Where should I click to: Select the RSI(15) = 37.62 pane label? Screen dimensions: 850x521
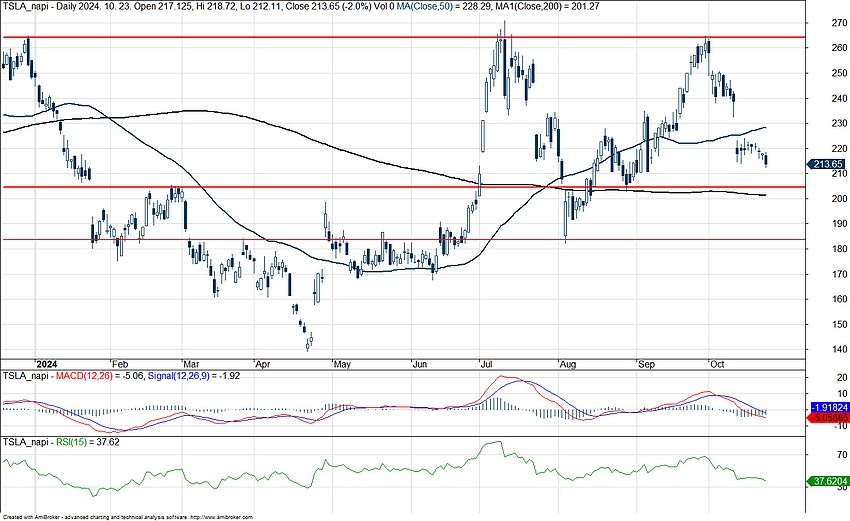(88, 442)
